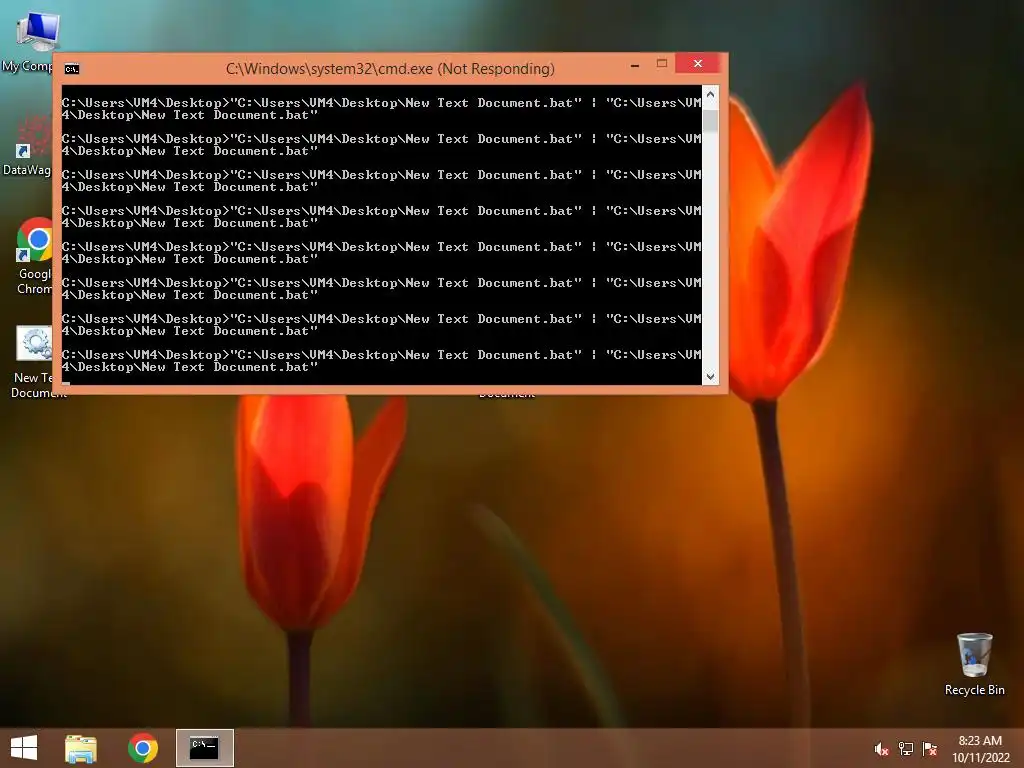Click the cmd scrollbar up arrow
Viewport: 1024px width, 768px height.
tap(710, 95)
